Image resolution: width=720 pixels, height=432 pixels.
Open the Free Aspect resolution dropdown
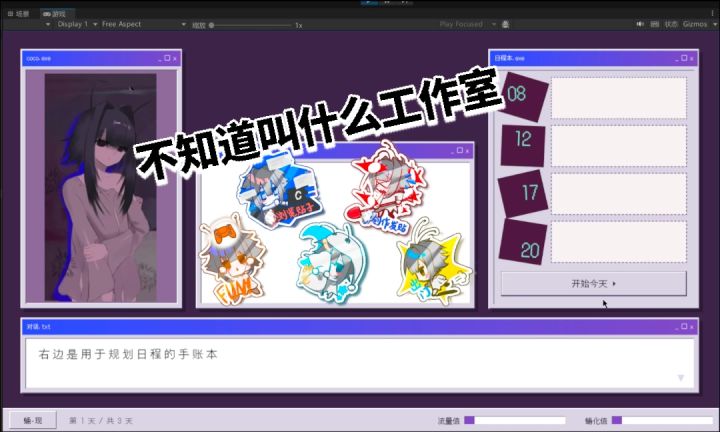pyautogui.click(x=144, y=24)
